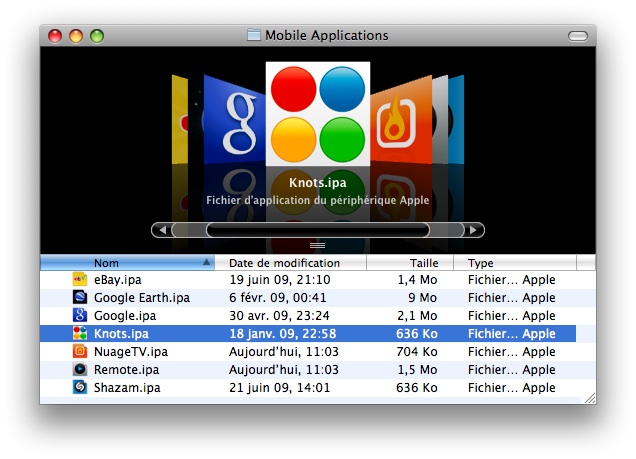Click Remote's Aujourd'hui, 11:03 date

284,369
